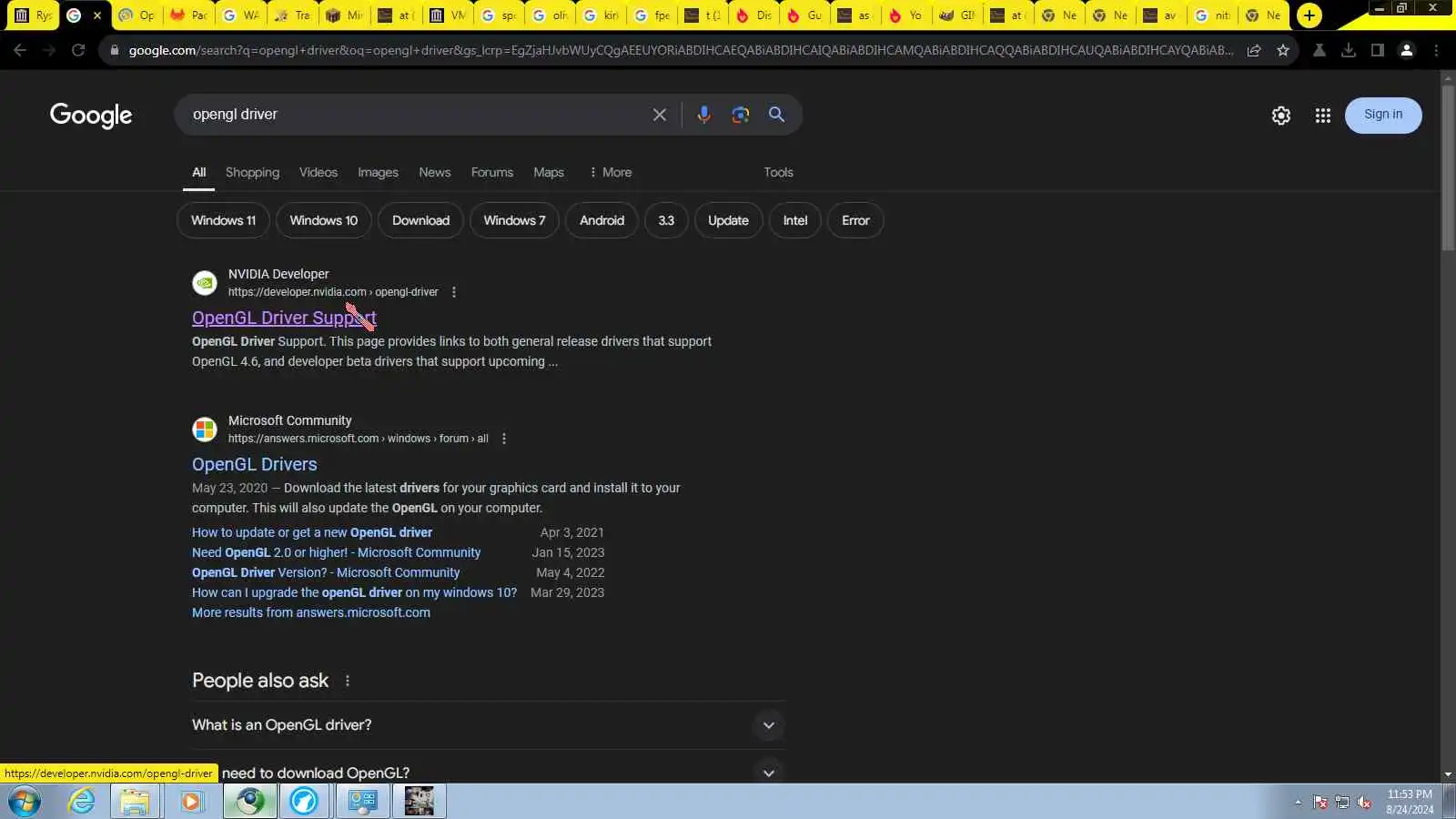The width and height of the screenshot is (1456, 819).
Task: Open the browser downloads icon
Action: click(1349, 50)
